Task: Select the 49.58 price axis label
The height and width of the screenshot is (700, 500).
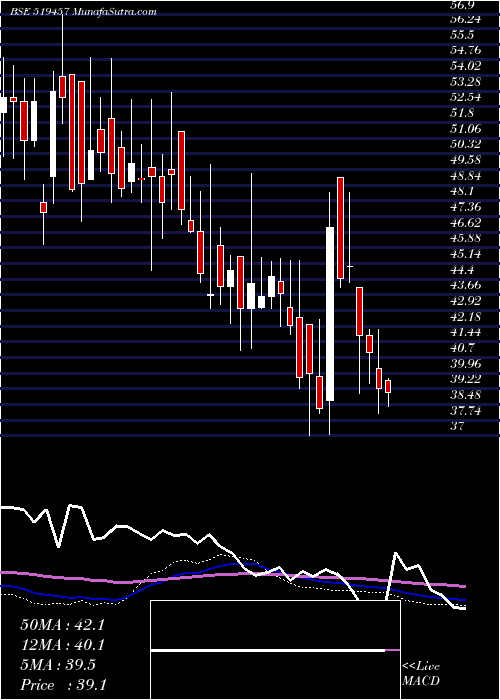Action: point(467,160)
